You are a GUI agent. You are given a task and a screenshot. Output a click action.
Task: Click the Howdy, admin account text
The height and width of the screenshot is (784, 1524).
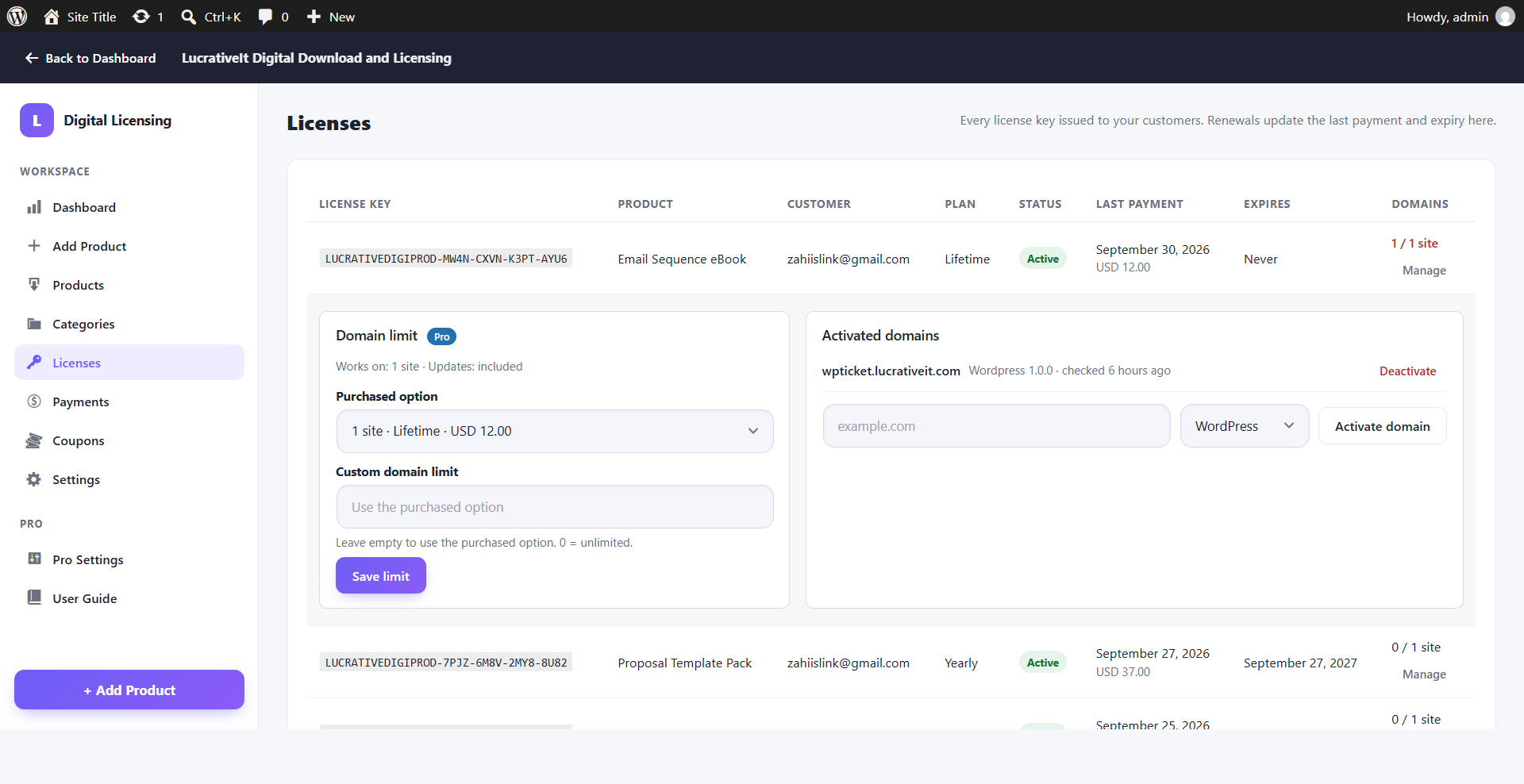[x=1447, y=17]
